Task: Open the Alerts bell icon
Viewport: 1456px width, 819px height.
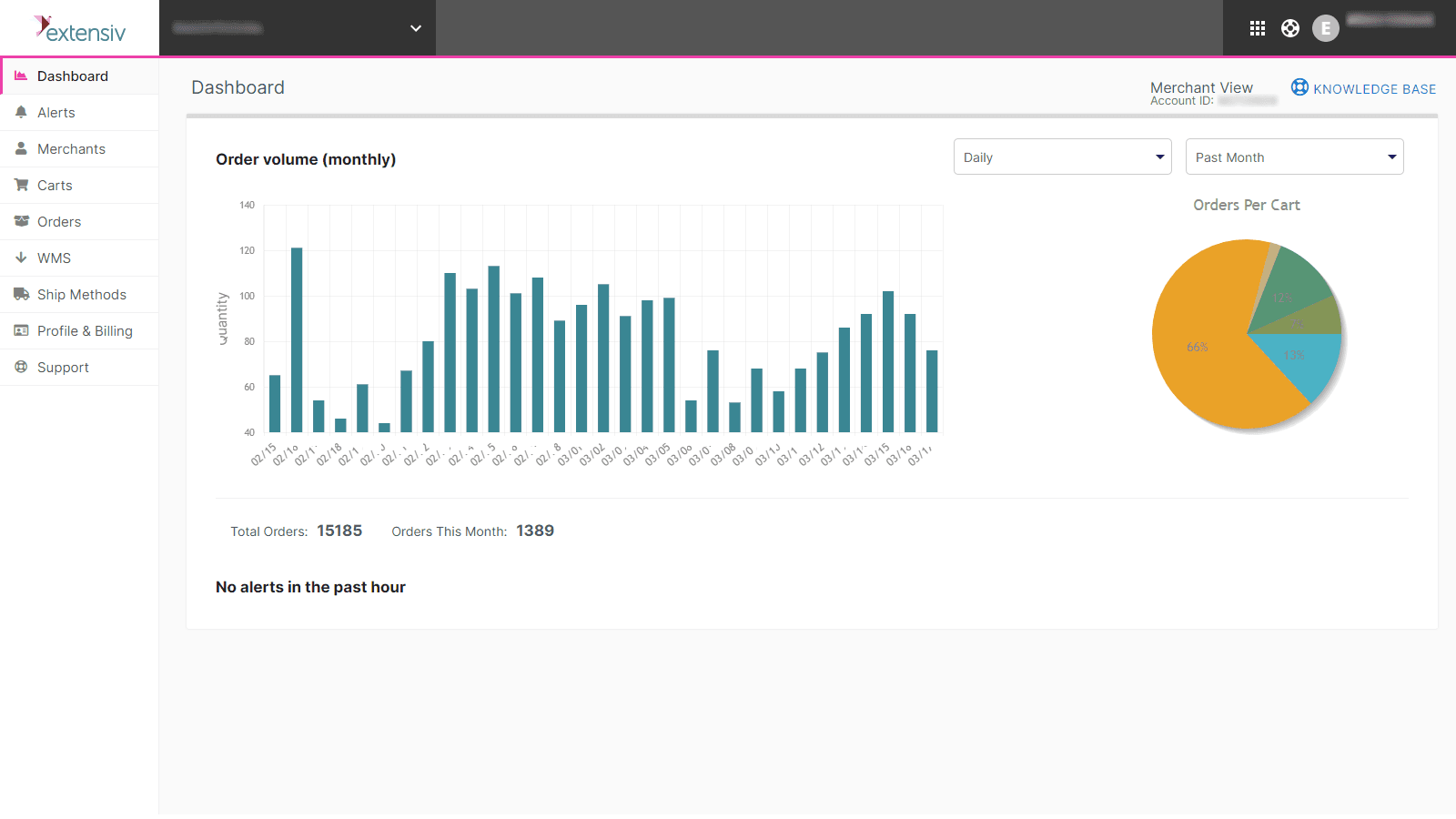Action: click(x=21, y=112)
